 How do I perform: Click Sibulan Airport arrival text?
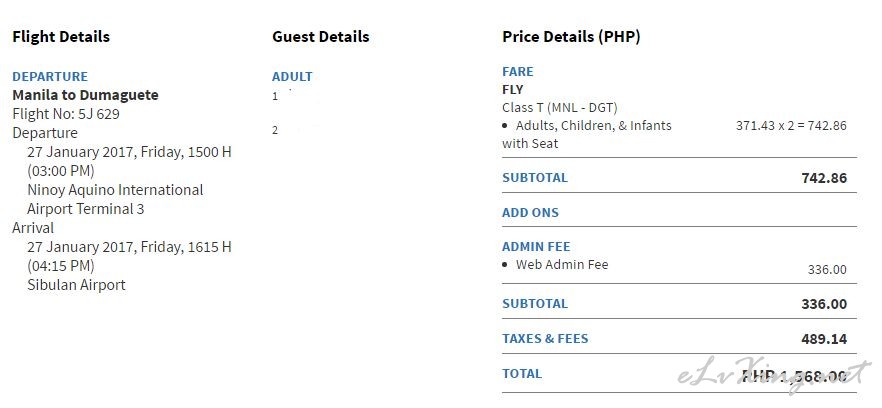[x=76, y=285]
